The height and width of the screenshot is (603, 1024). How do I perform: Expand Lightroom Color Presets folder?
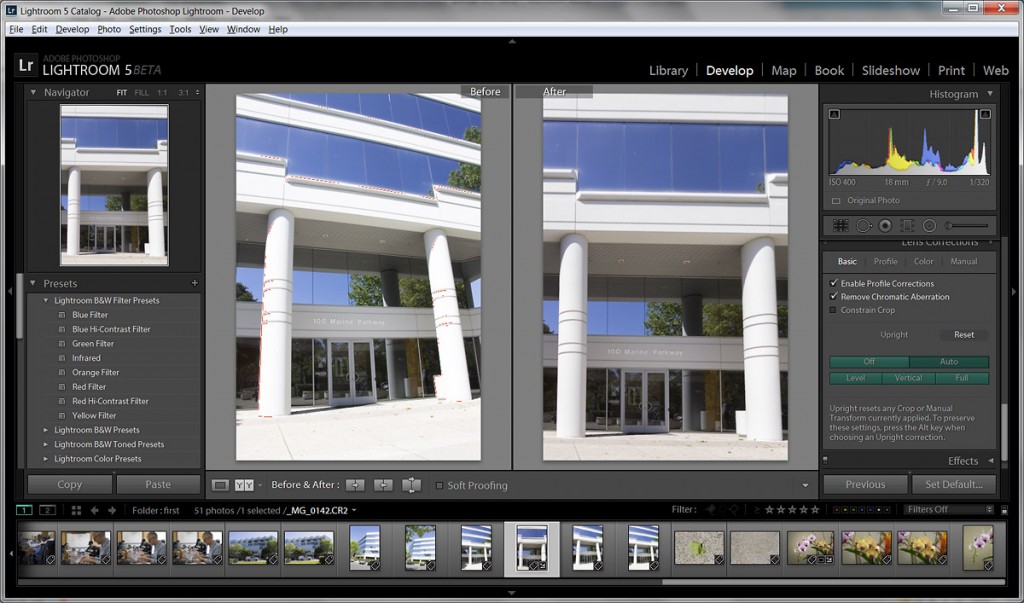[x=46, y=459]
